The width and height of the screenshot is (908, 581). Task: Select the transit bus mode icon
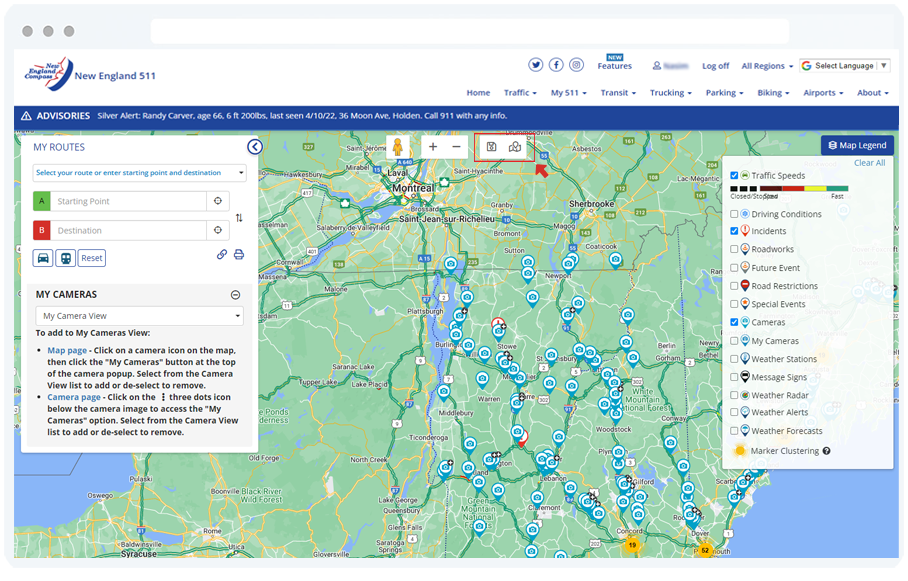[x=65, y=257]
